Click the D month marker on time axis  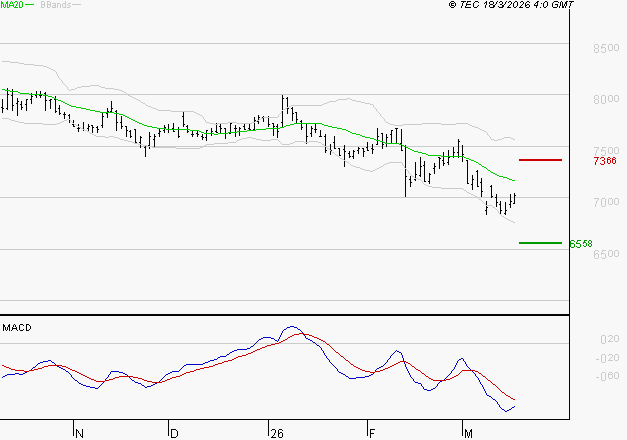tap(174, 433)
